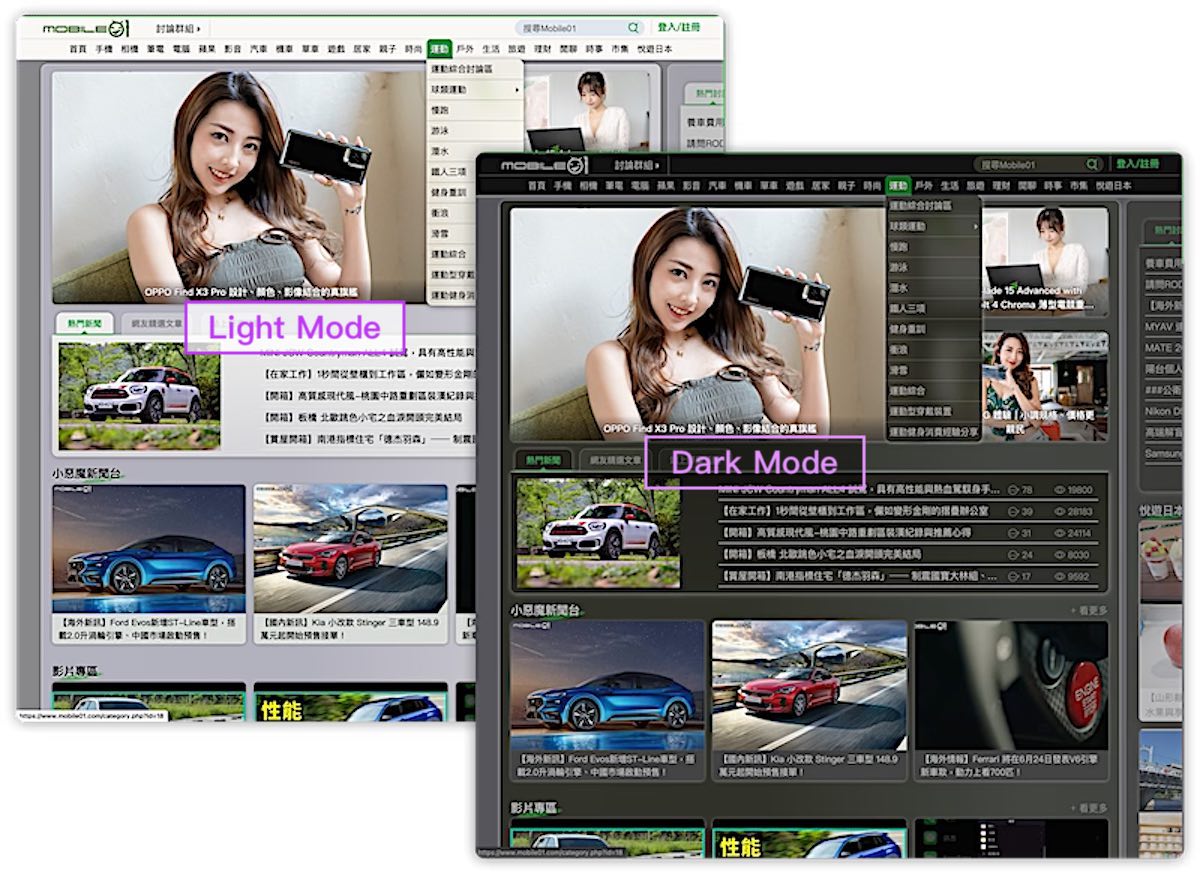The height and width of the screenshot is (876, 1200).
Task: Click the eye views icon showing 9592
Action: click(1061, 577)
